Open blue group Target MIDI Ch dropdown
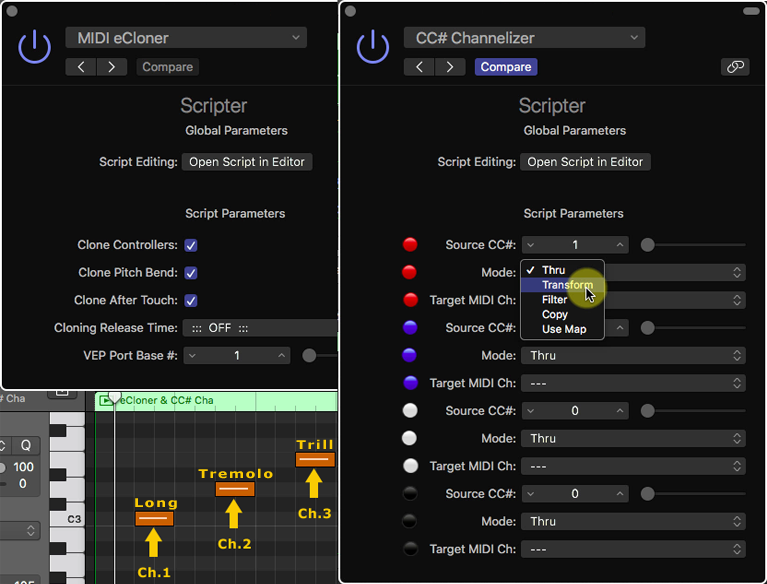 [x=633, y=383]
